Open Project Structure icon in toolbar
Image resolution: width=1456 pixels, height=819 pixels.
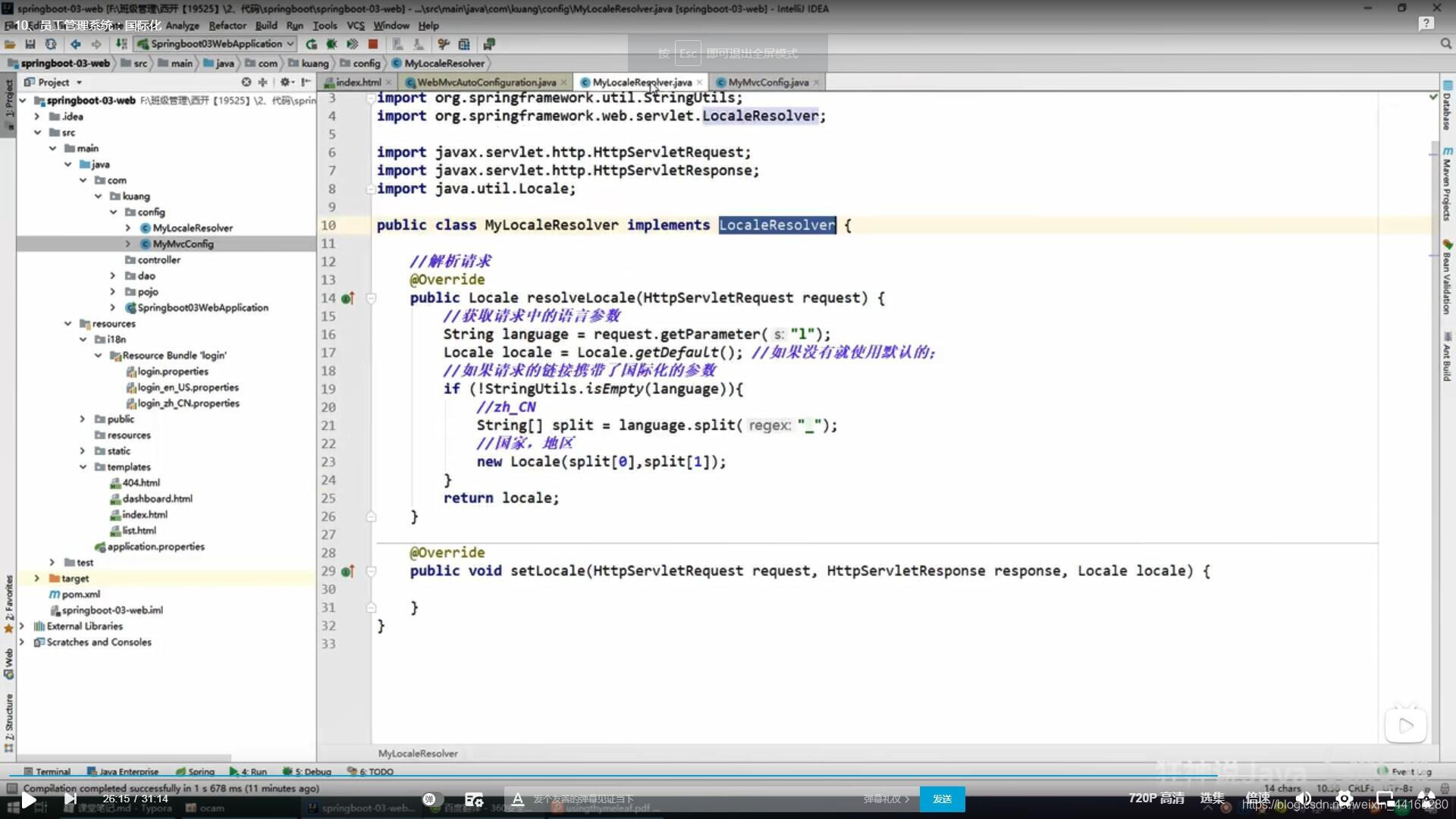click(x=464, y=45)
